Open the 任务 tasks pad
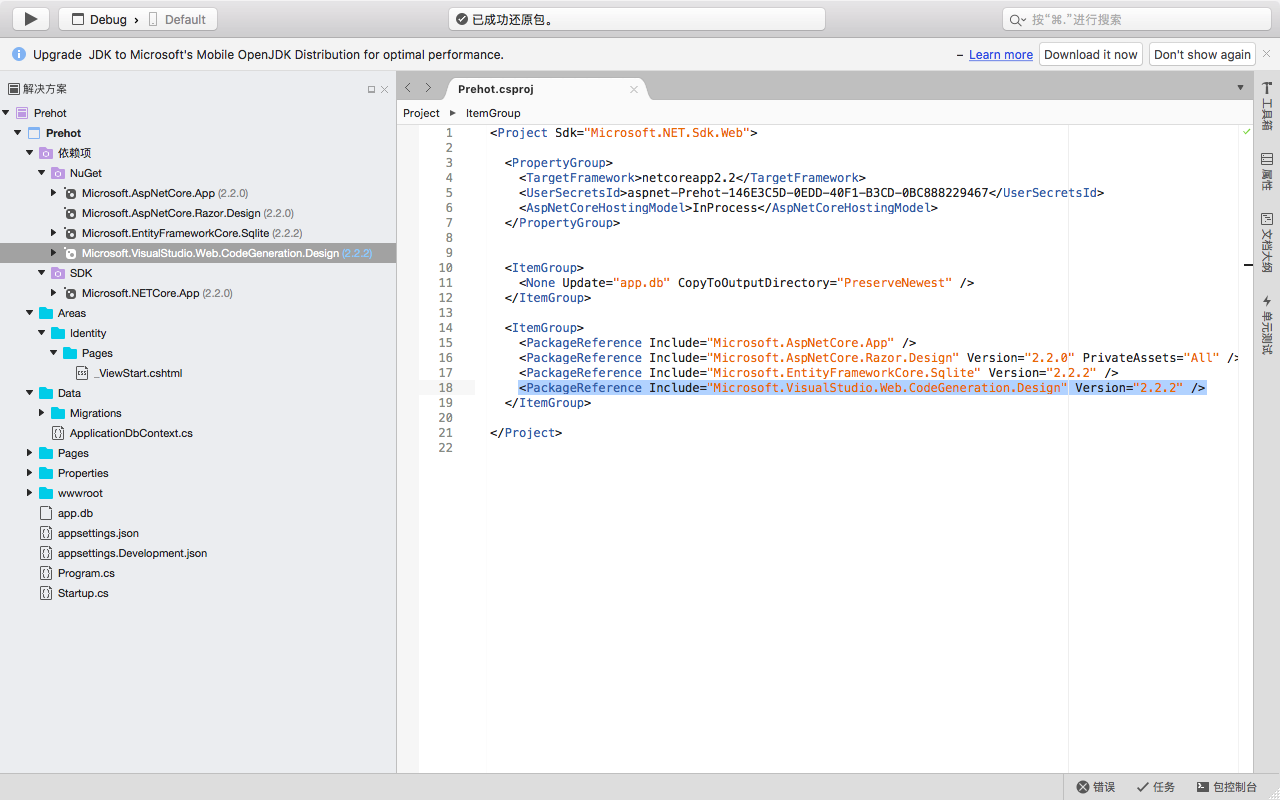The width and height of the screenshot is (1280, 800). pyautogui.click(x=1156, y=787)
